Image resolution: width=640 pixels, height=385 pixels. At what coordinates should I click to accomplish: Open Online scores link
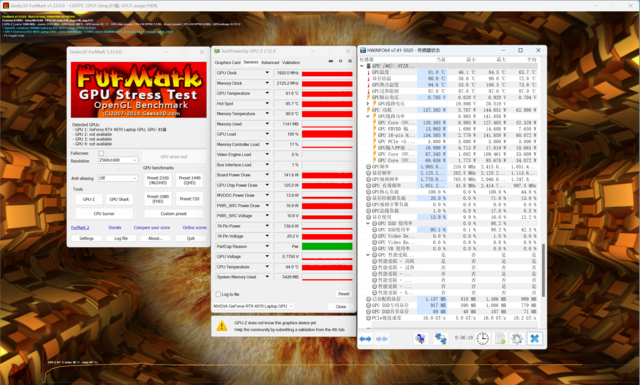point(194,227)
